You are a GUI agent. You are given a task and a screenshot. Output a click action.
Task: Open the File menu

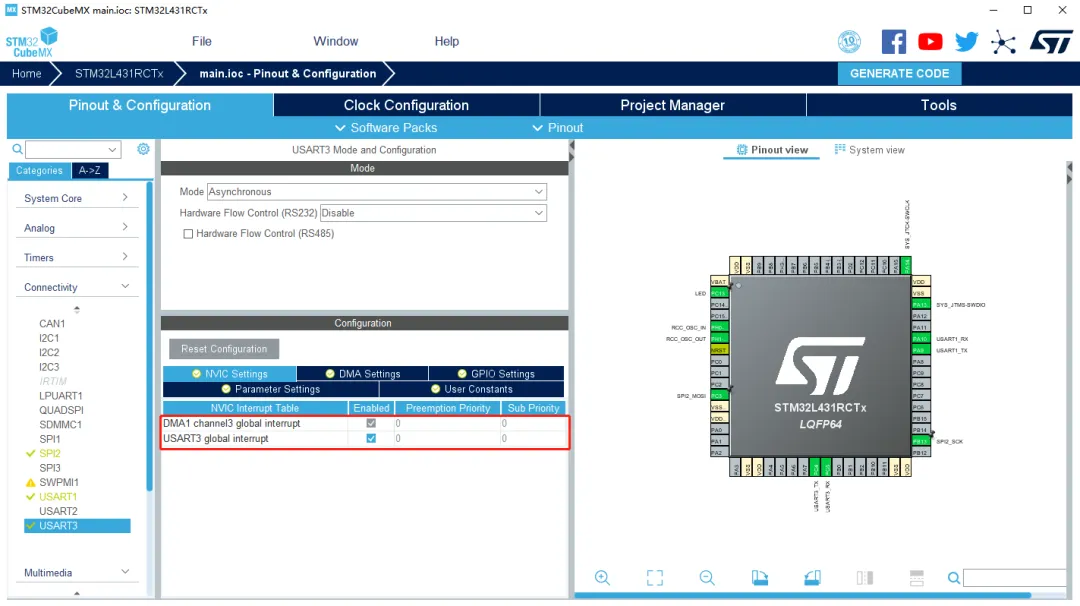(201, 41)
